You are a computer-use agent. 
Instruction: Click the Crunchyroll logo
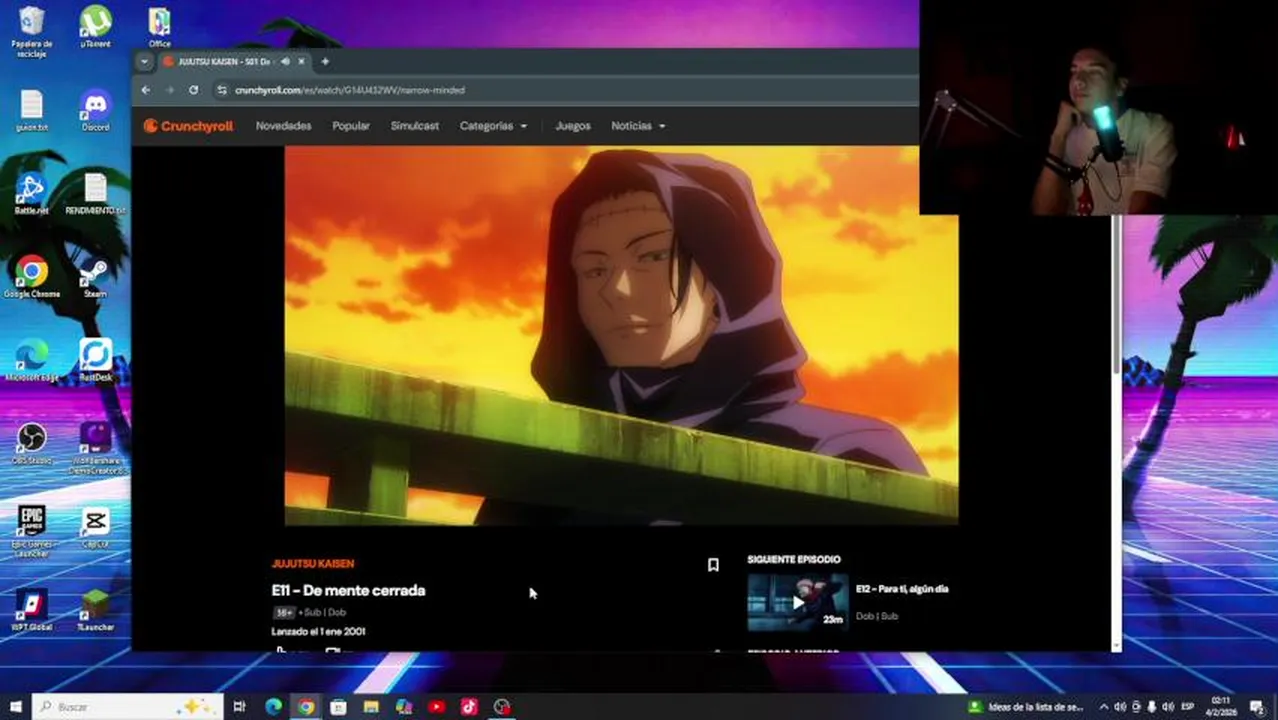click(188, 126)
